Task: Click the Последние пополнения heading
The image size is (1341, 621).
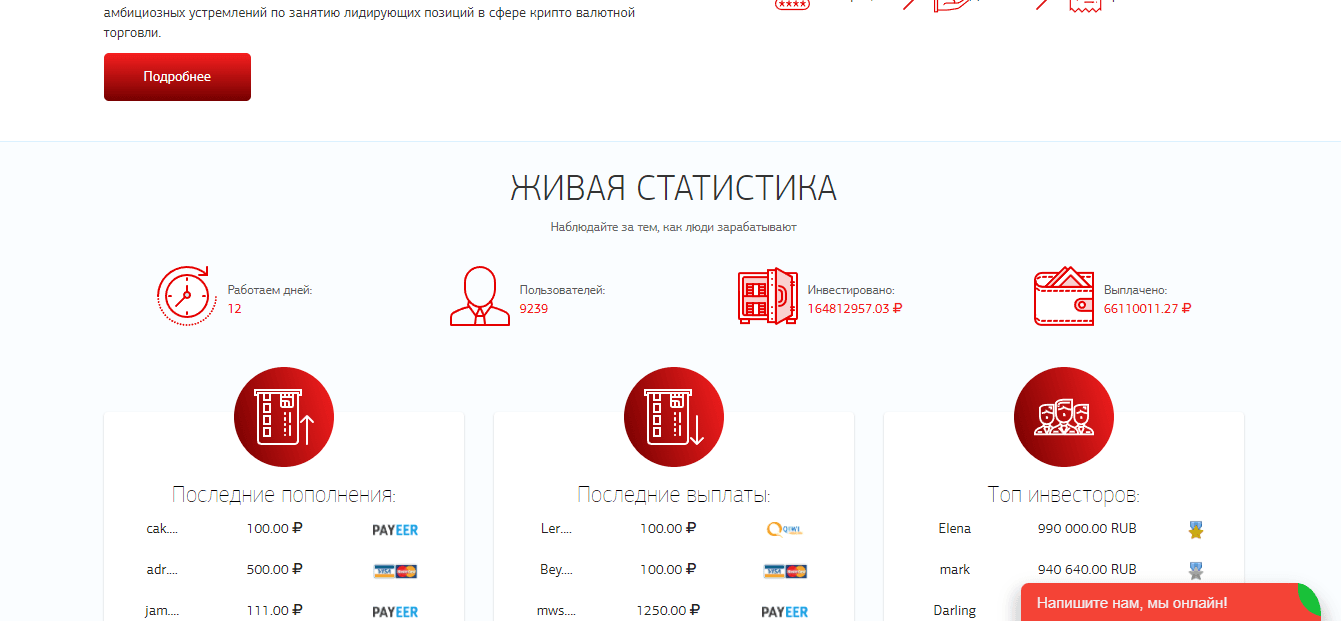Action: tap(284, 495)
